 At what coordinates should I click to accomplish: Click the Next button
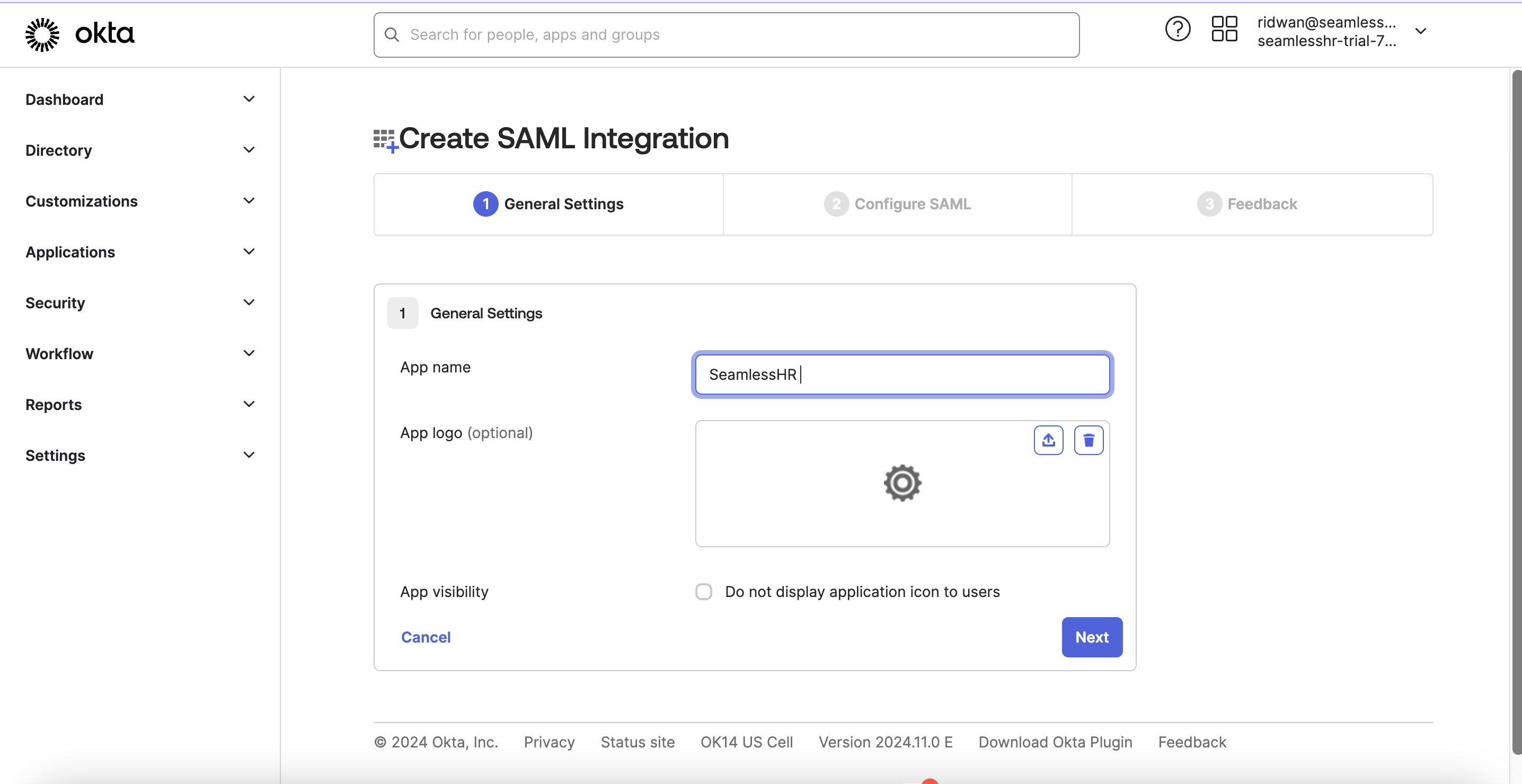click(x=1091, y=637)
